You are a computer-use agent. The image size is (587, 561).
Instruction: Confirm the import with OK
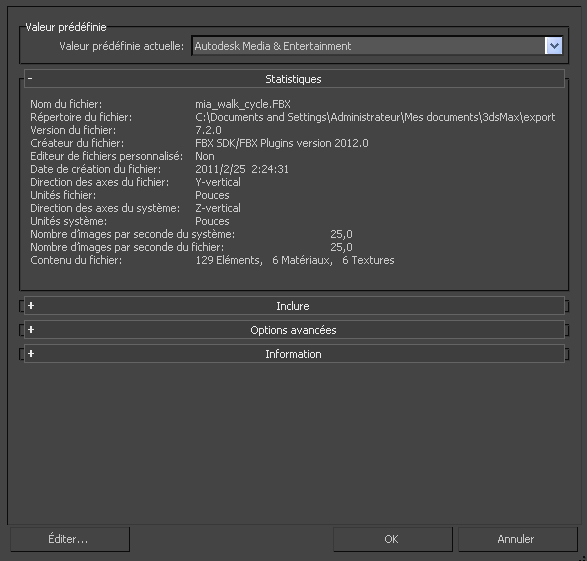coord(393,539)
